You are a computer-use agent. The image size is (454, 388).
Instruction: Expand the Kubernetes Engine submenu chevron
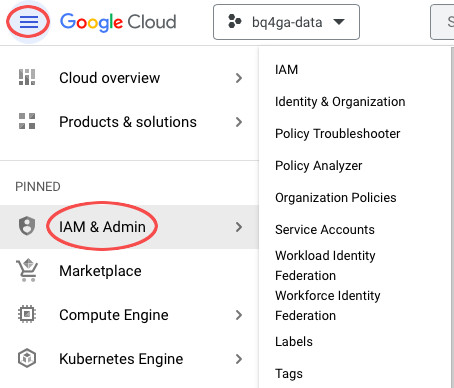[x=239, y=359]
